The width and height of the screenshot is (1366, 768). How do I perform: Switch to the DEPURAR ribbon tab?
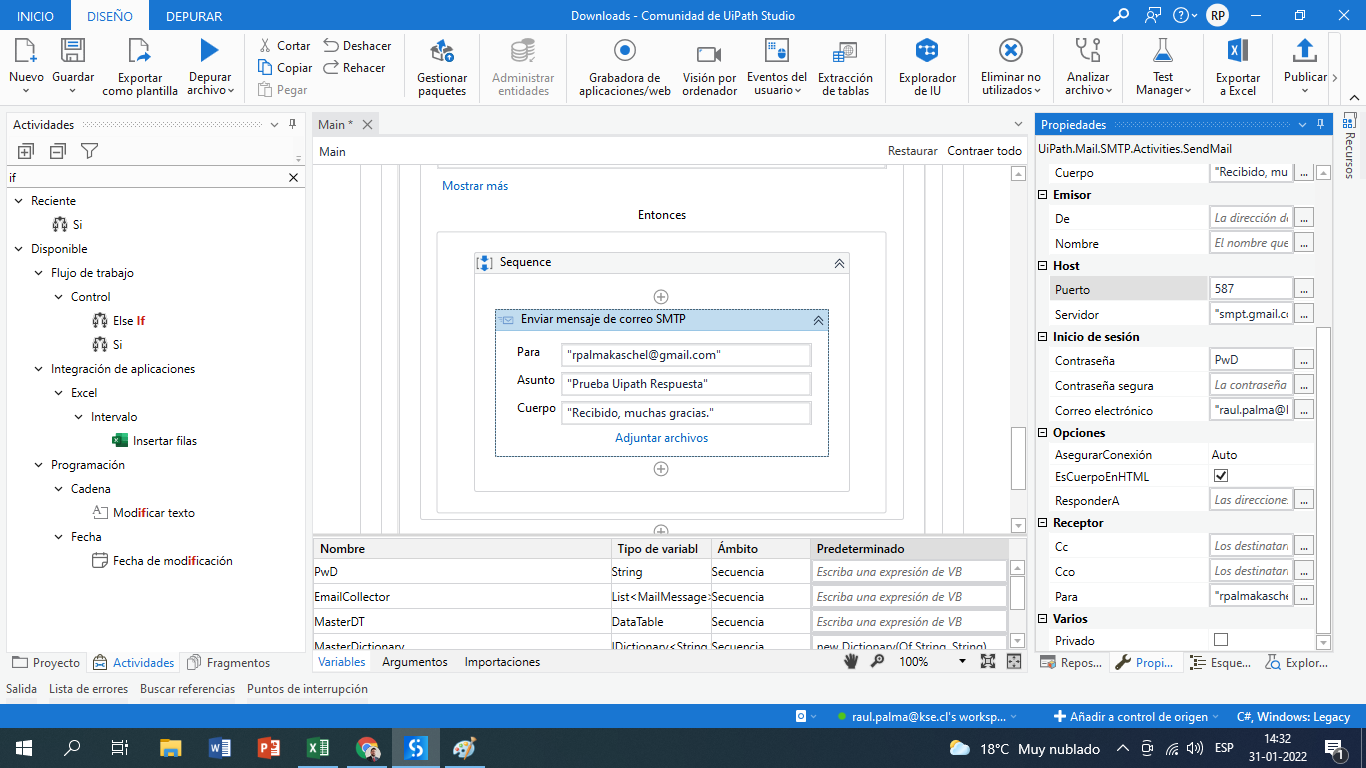click(194, 16)
